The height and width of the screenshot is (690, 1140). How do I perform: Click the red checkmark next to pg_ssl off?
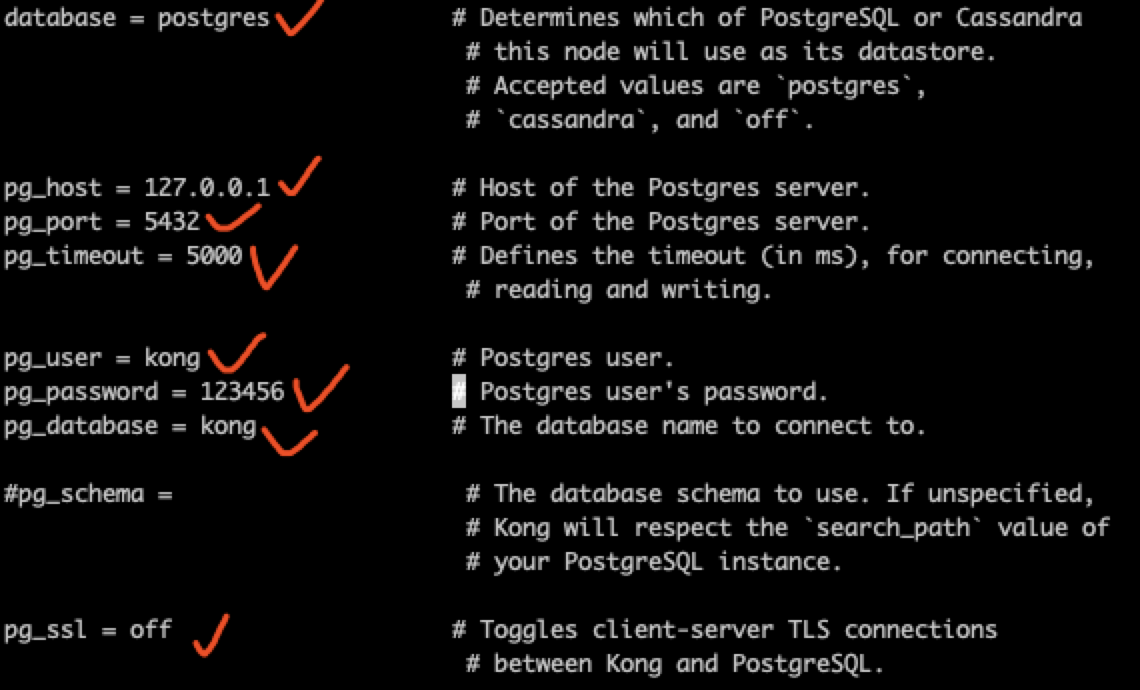(211, 635)
